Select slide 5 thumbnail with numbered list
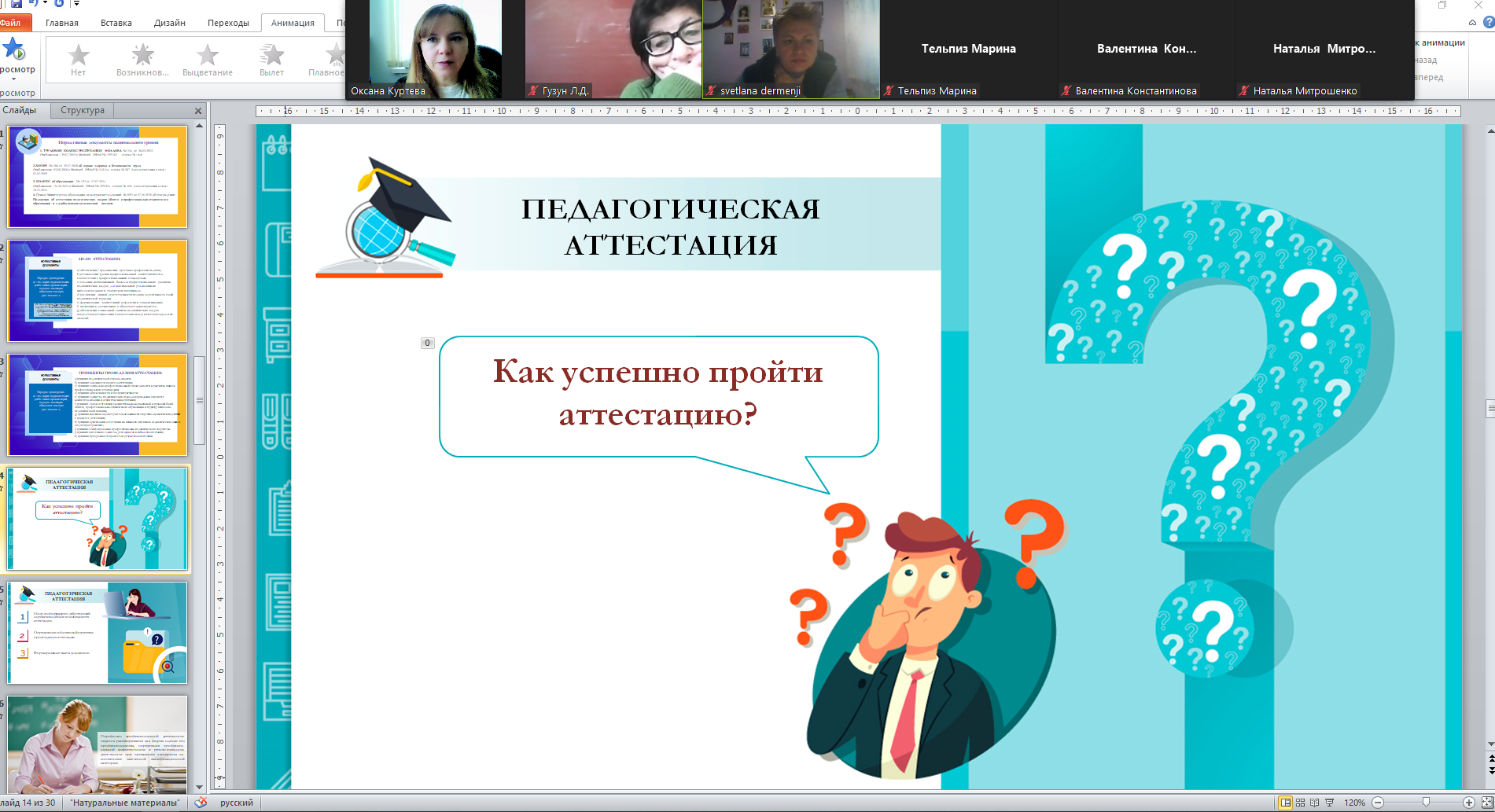1495x812 pixels. point(98,633)
